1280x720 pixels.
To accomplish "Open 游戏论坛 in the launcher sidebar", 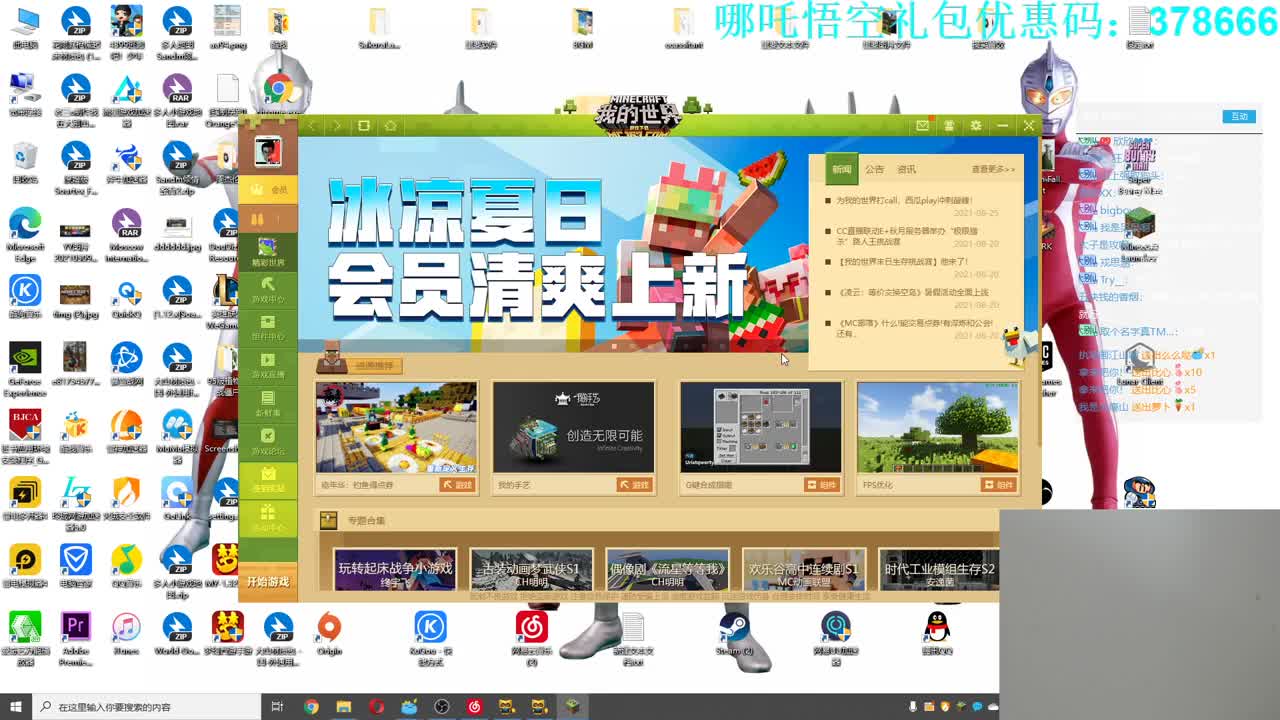I will point(268,442).
